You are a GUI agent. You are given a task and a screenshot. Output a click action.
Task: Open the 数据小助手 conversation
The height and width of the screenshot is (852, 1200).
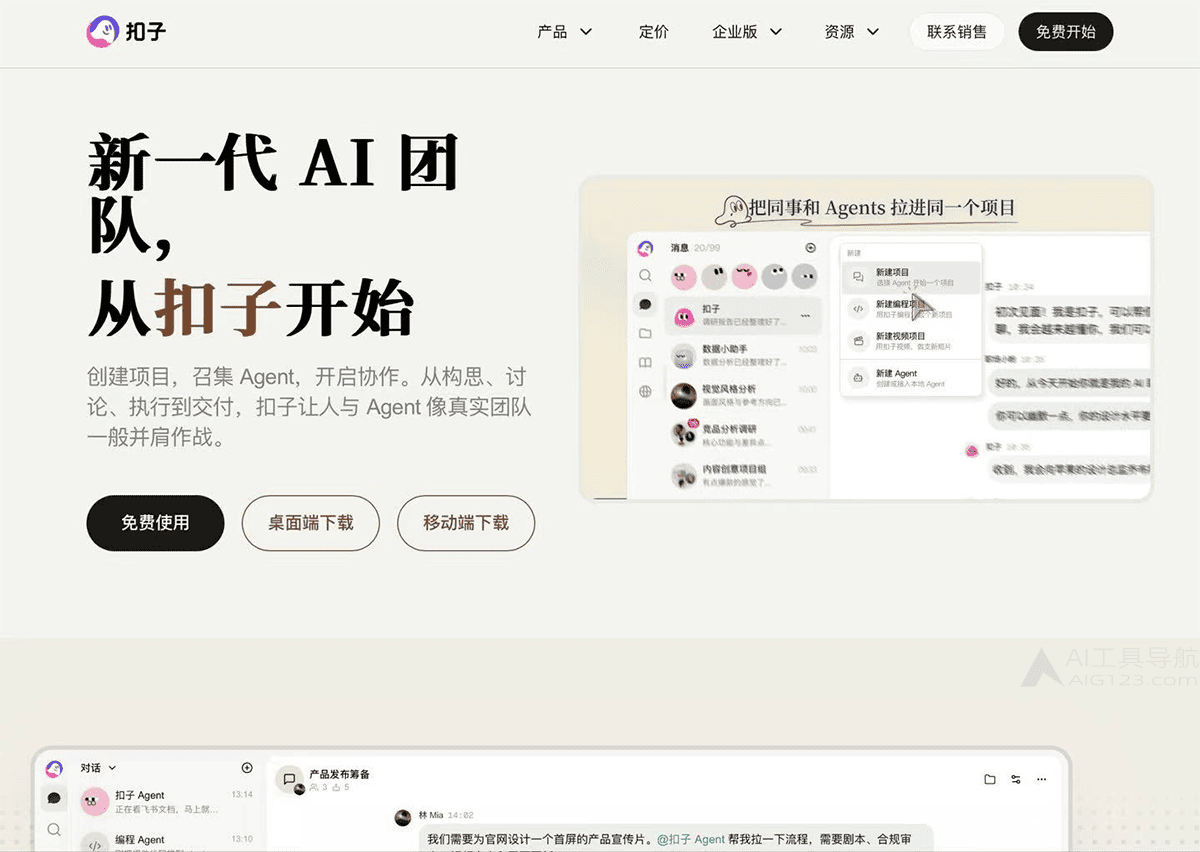[743, 354]
